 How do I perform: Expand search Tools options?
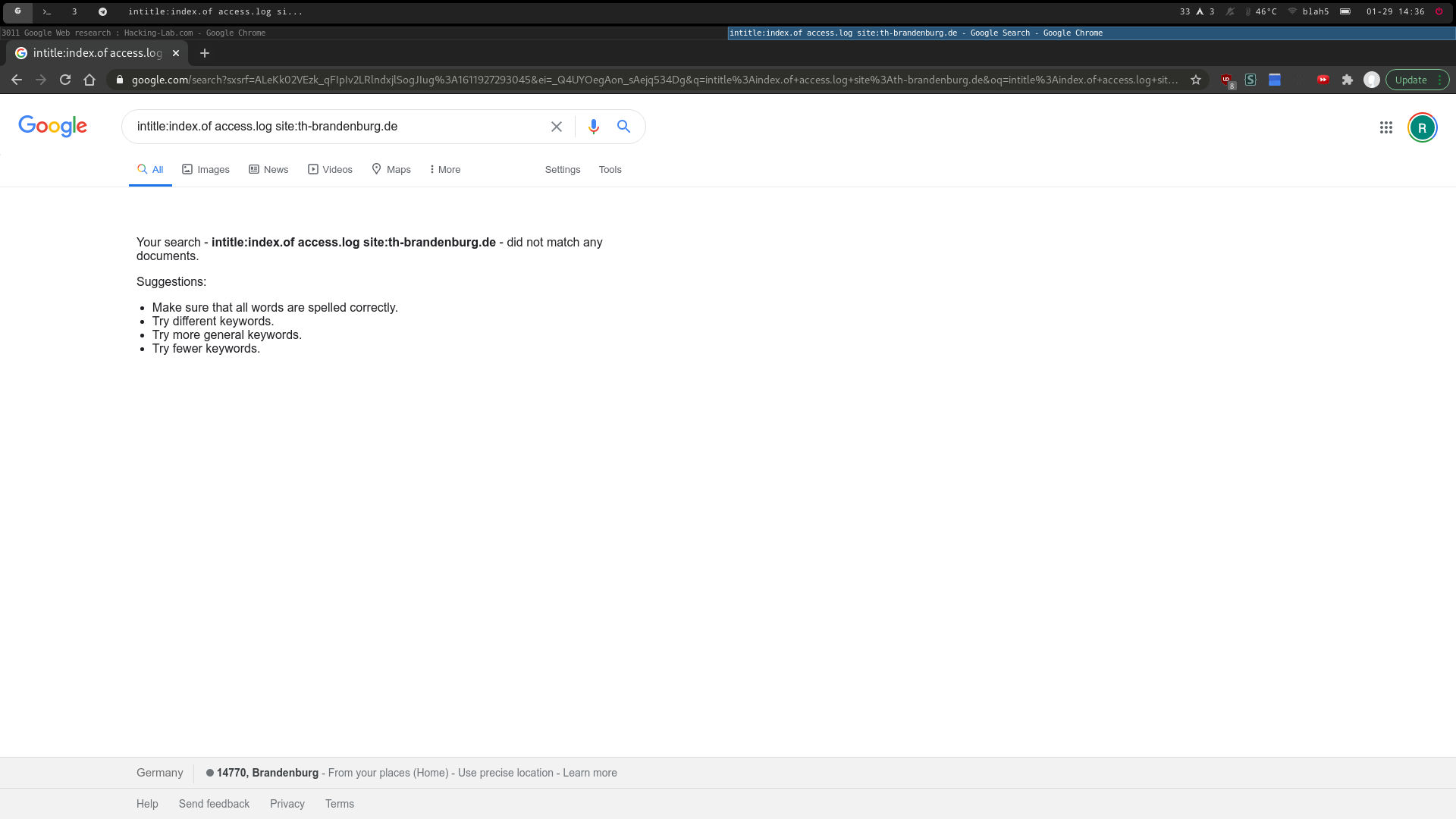coord(610,169)
